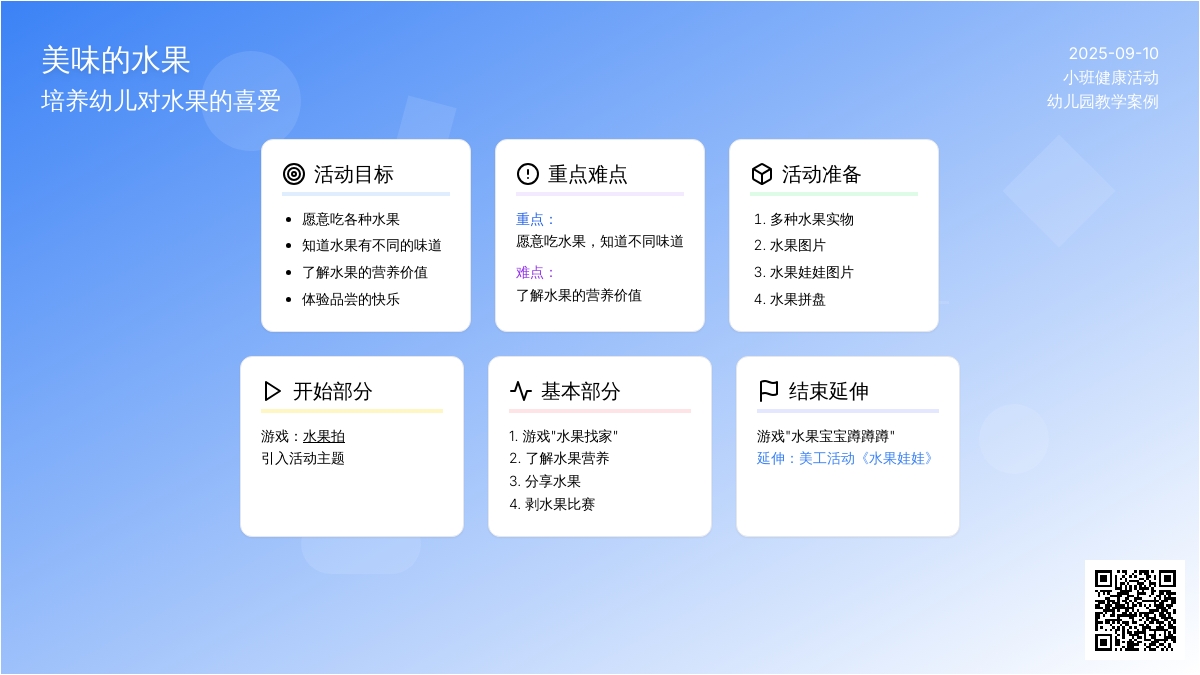1200x675 pixels.
Task: Click the subtitle 培养幼儿对水果的喜爱
Action: click(161, 101)
